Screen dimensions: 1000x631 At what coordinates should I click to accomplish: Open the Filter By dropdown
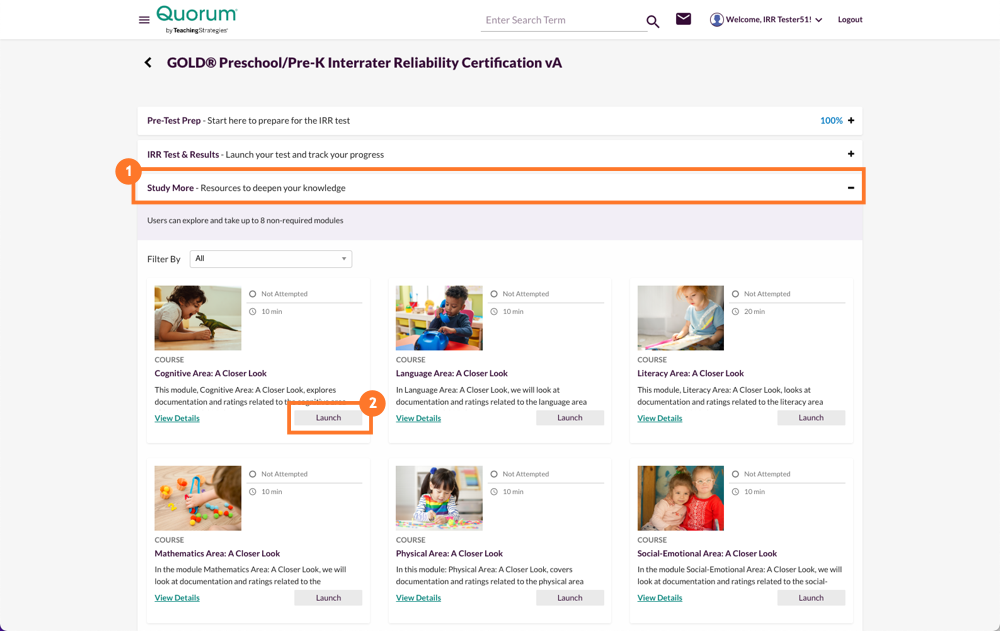click(270, 258)
